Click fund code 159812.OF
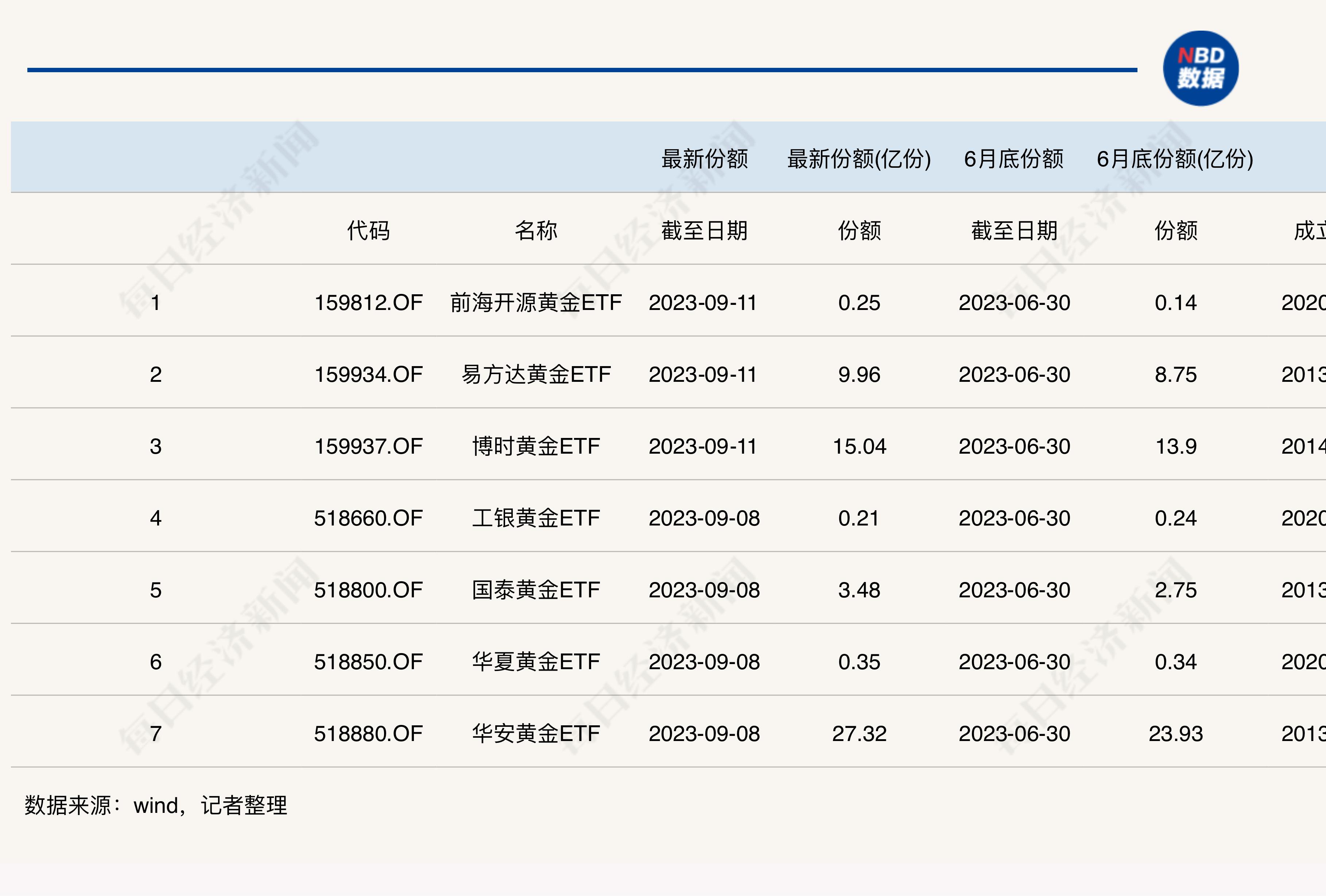The image size is (1326, 896). click(x=369, y=302)
